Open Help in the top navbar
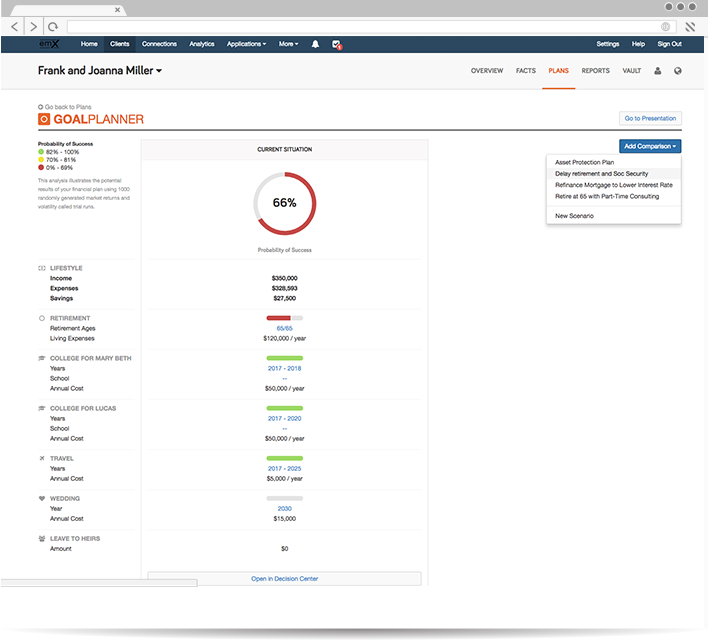This screenshot has width=708, height=640. pyautogui.click(x=638, y=44)
